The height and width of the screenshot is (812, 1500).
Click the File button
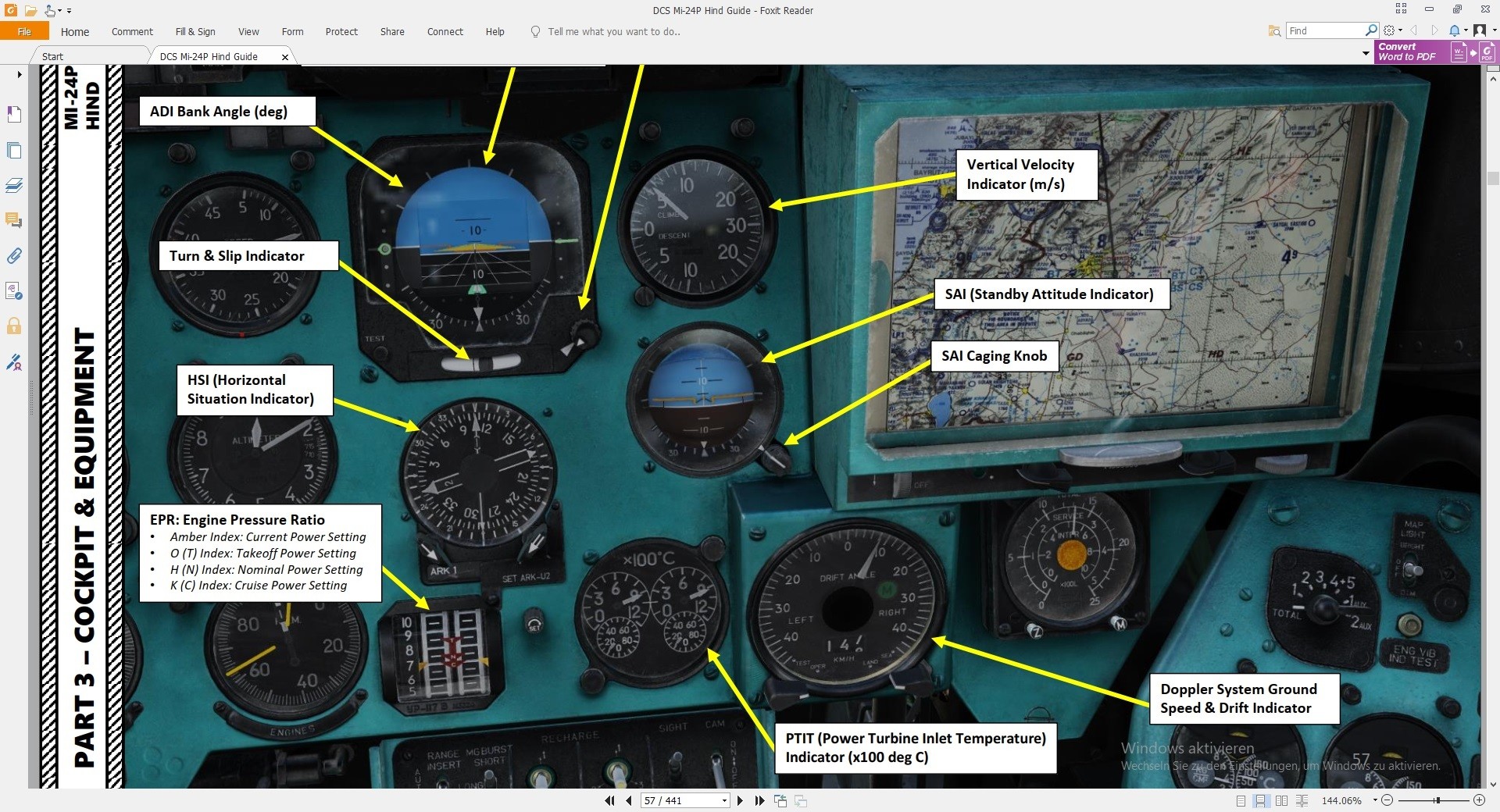coord(24,31)
